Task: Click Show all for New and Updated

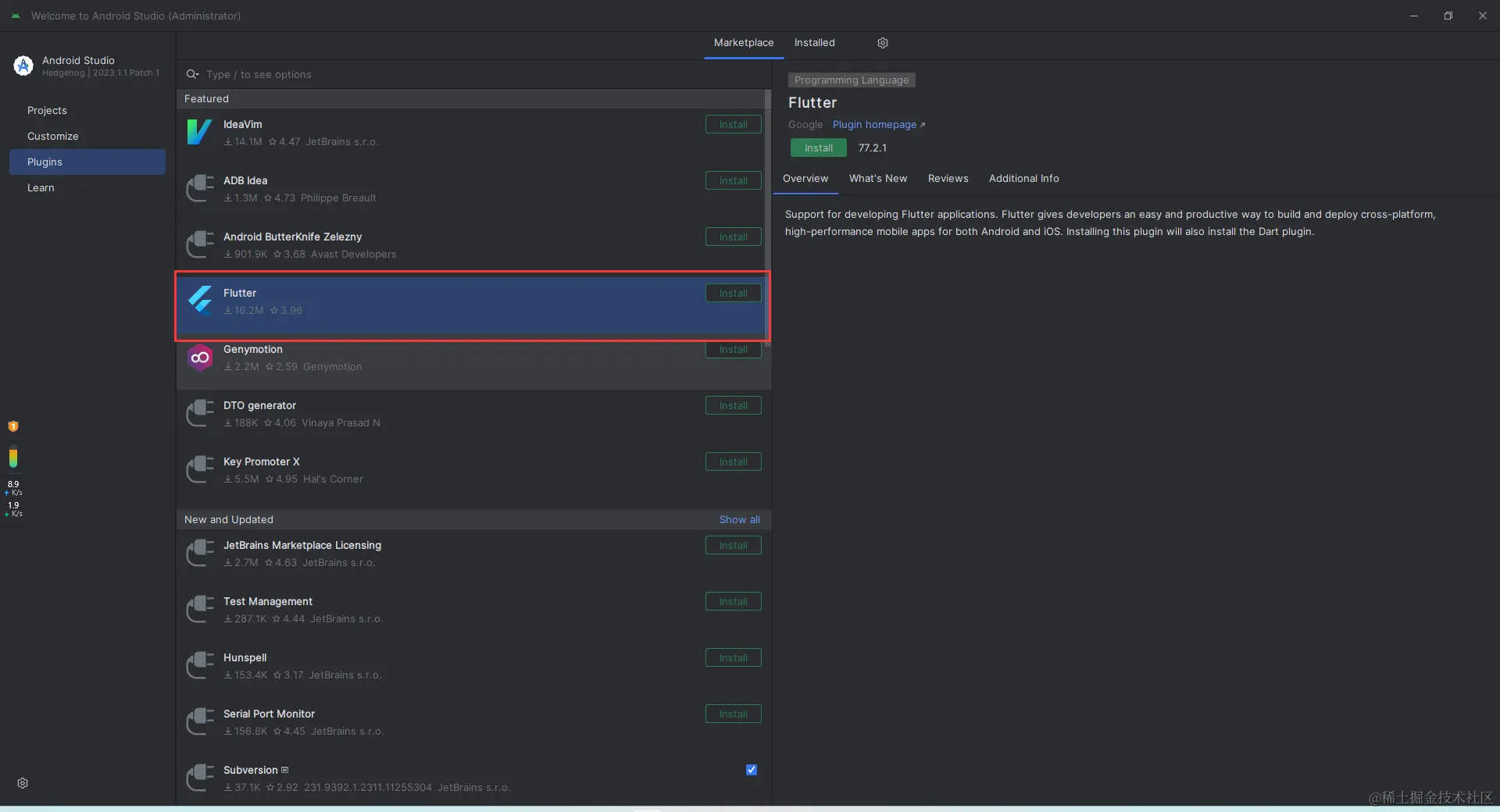Action: click(x=739, y=519)
